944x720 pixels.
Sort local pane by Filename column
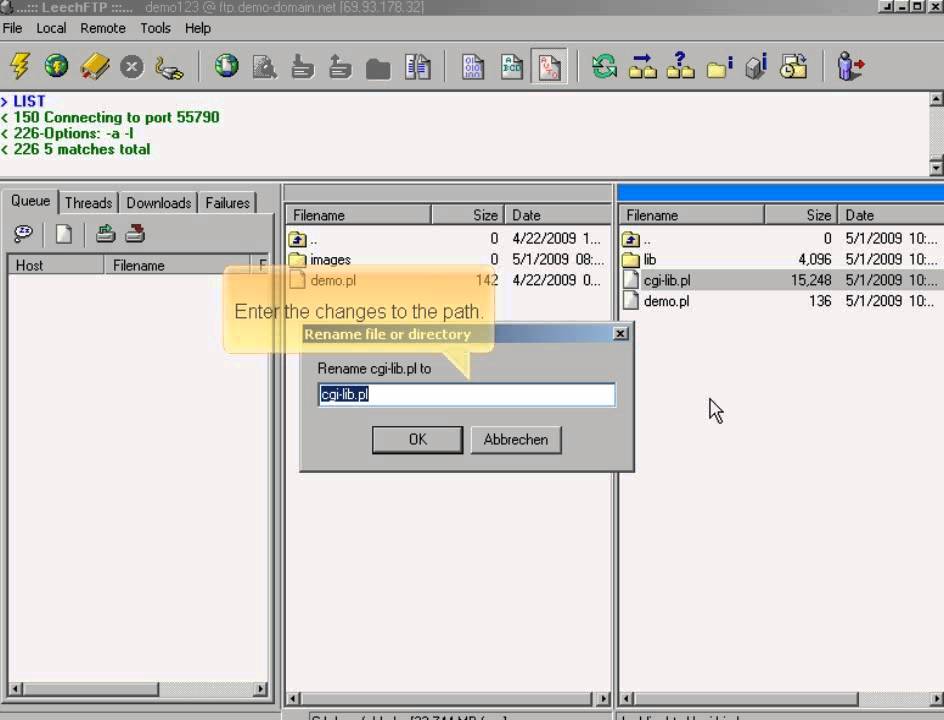click(359, 215)
